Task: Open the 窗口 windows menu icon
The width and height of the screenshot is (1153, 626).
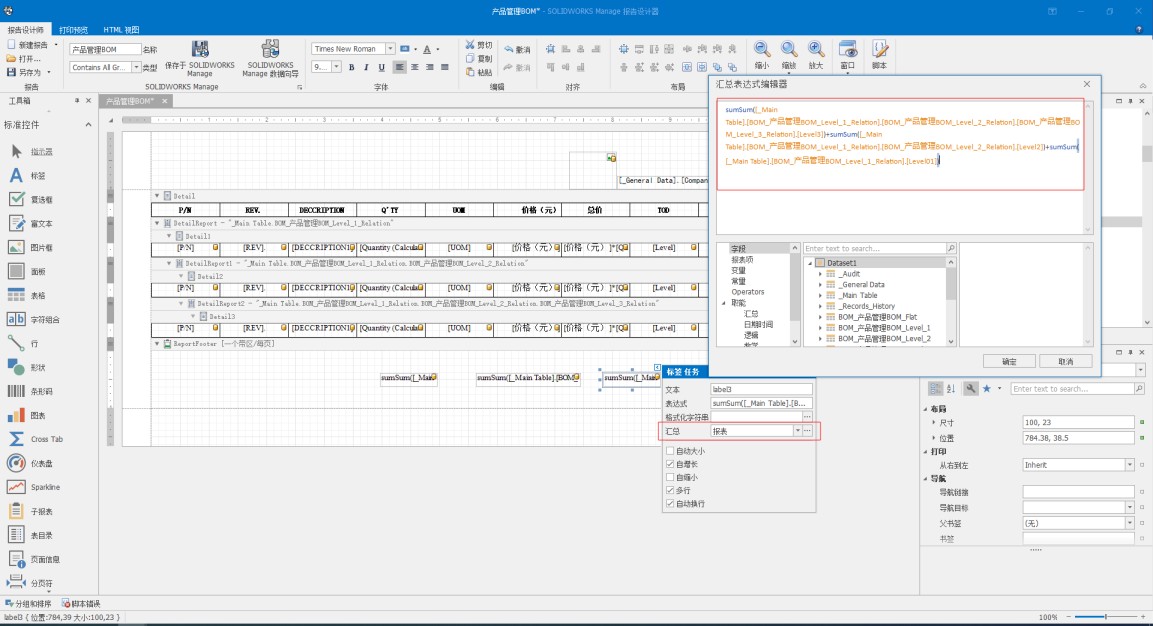Action: (848, 50)
